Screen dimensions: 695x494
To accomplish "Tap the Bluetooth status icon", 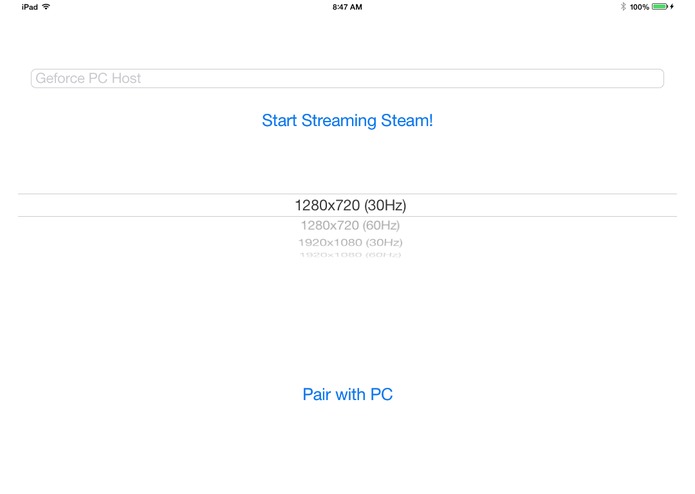I will coord(623,7).
